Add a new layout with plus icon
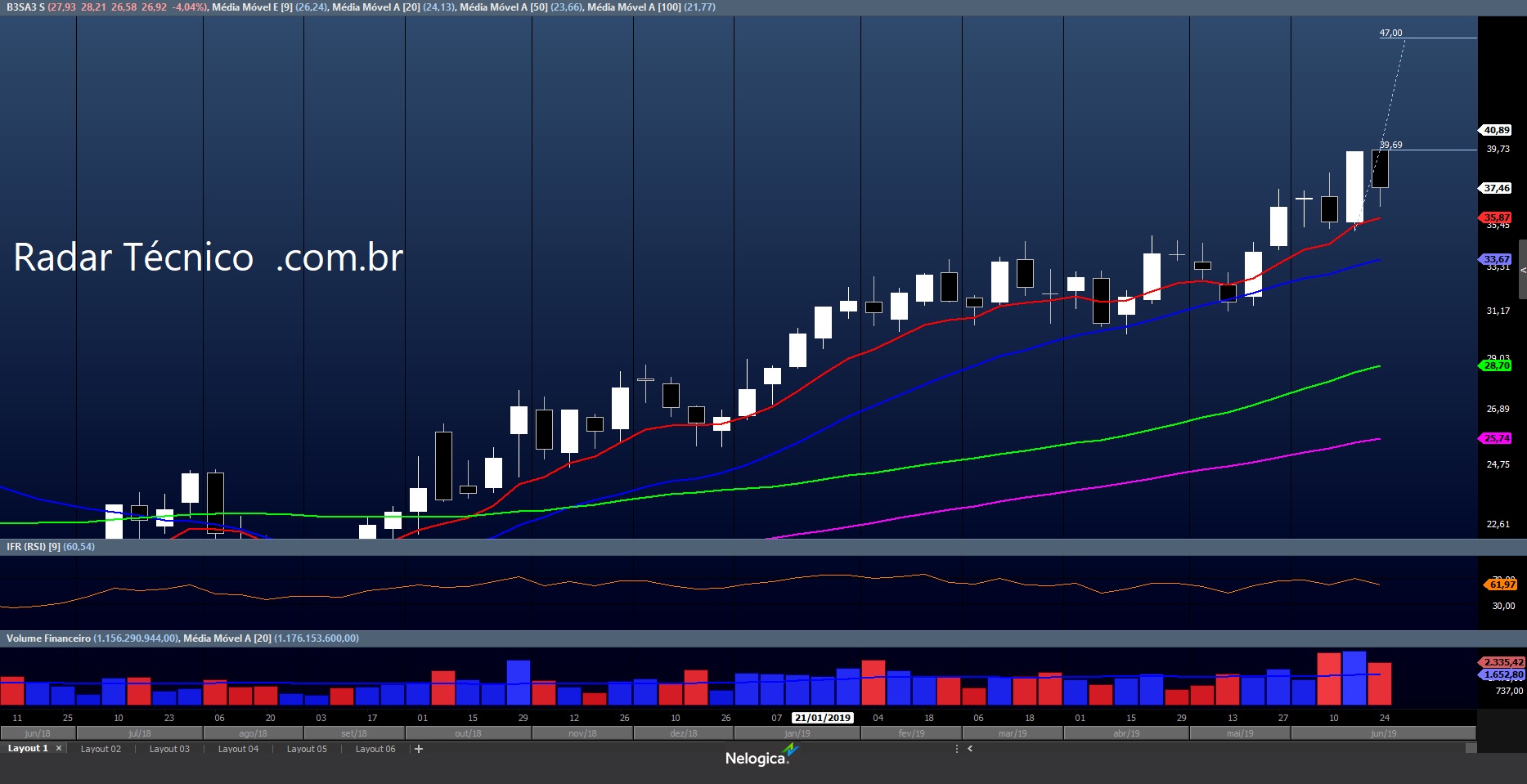 (x=419, y=749)
